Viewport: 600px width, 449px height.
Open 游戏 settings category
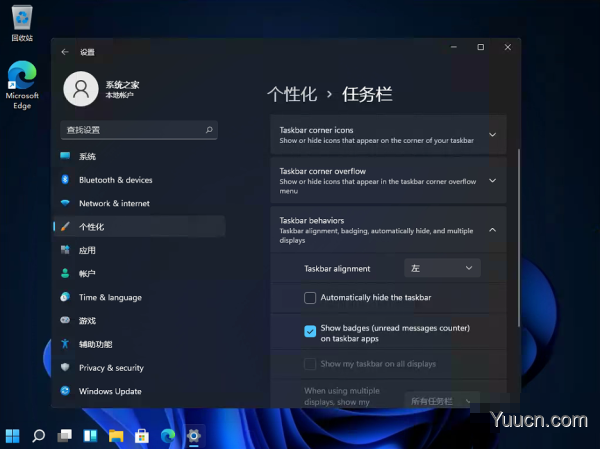pyautogui.click(x=139, y=320)
